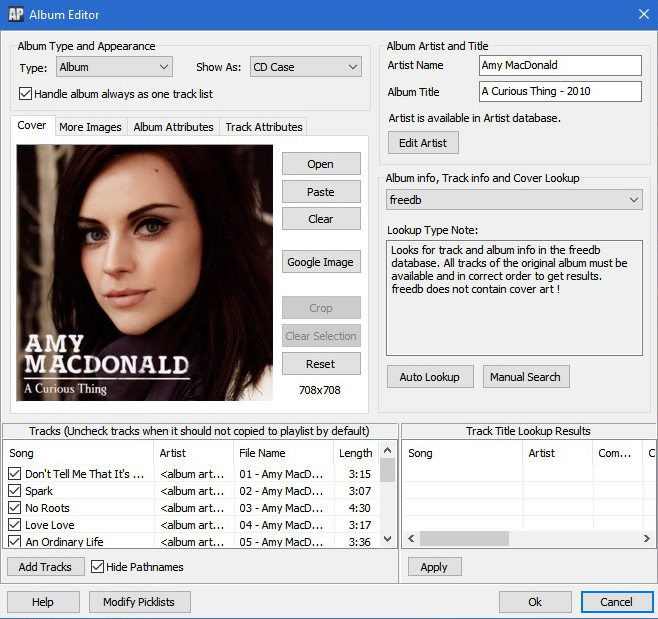Click the Add Tracks button
Viewport: 658px width, 619px height.
(x=45, y=567)
